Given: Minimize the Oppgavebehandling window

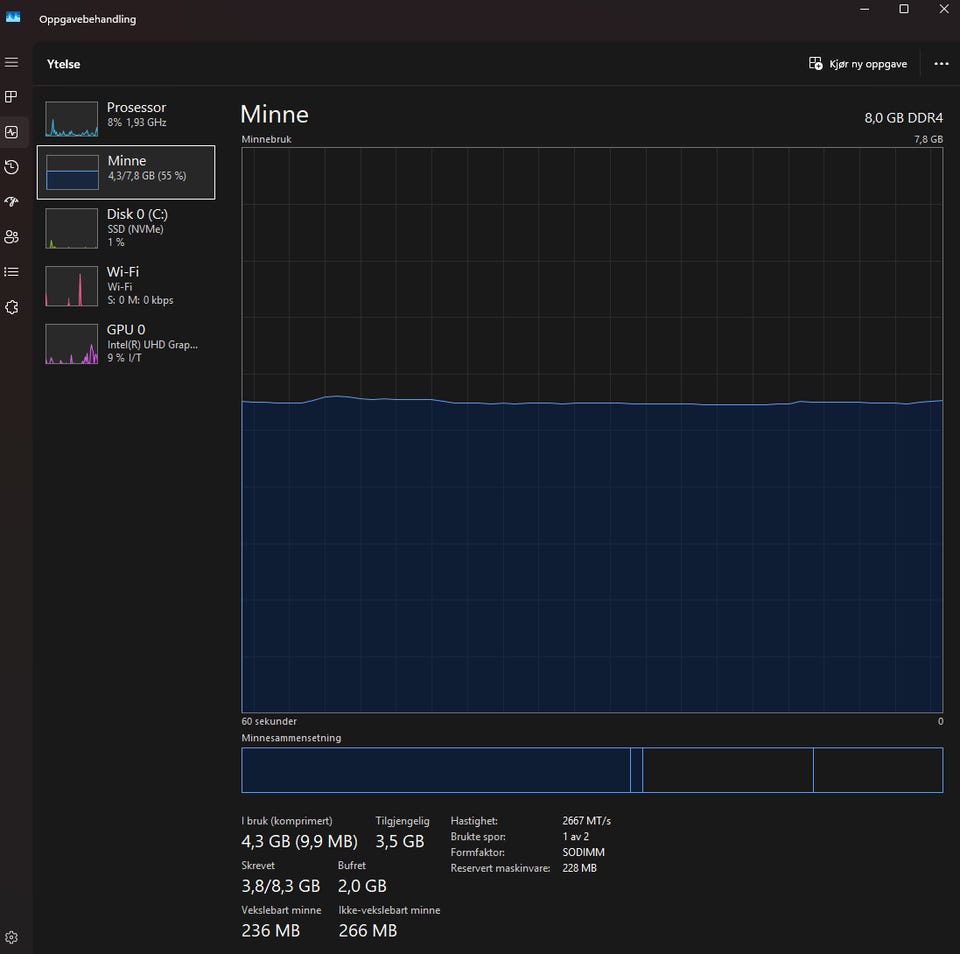Looking at the screenshot, I should [864, 9].
